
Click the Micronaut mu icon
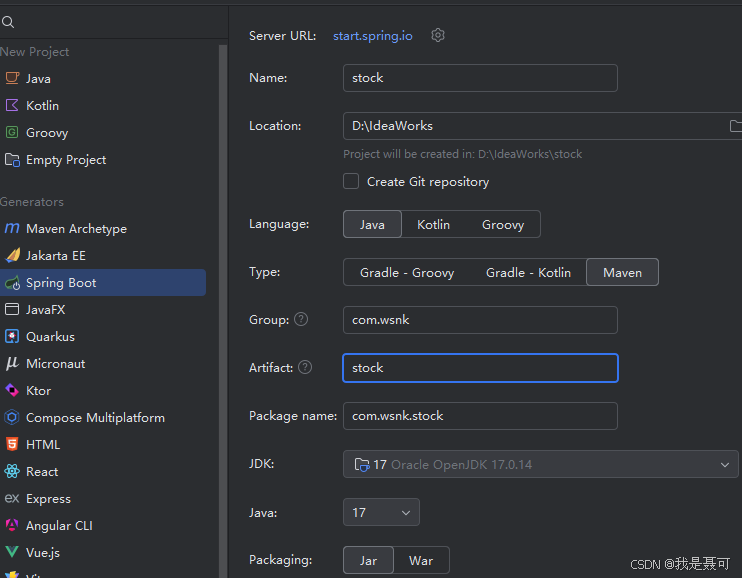pos(12,363)
